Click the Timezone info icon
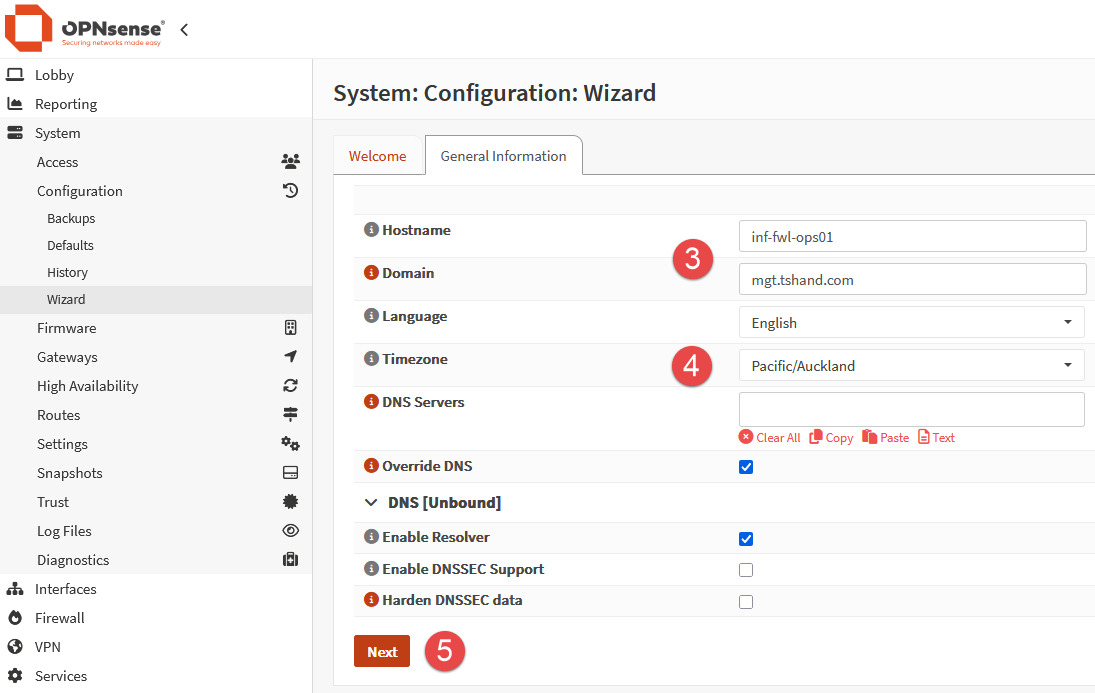 point(371,359)
